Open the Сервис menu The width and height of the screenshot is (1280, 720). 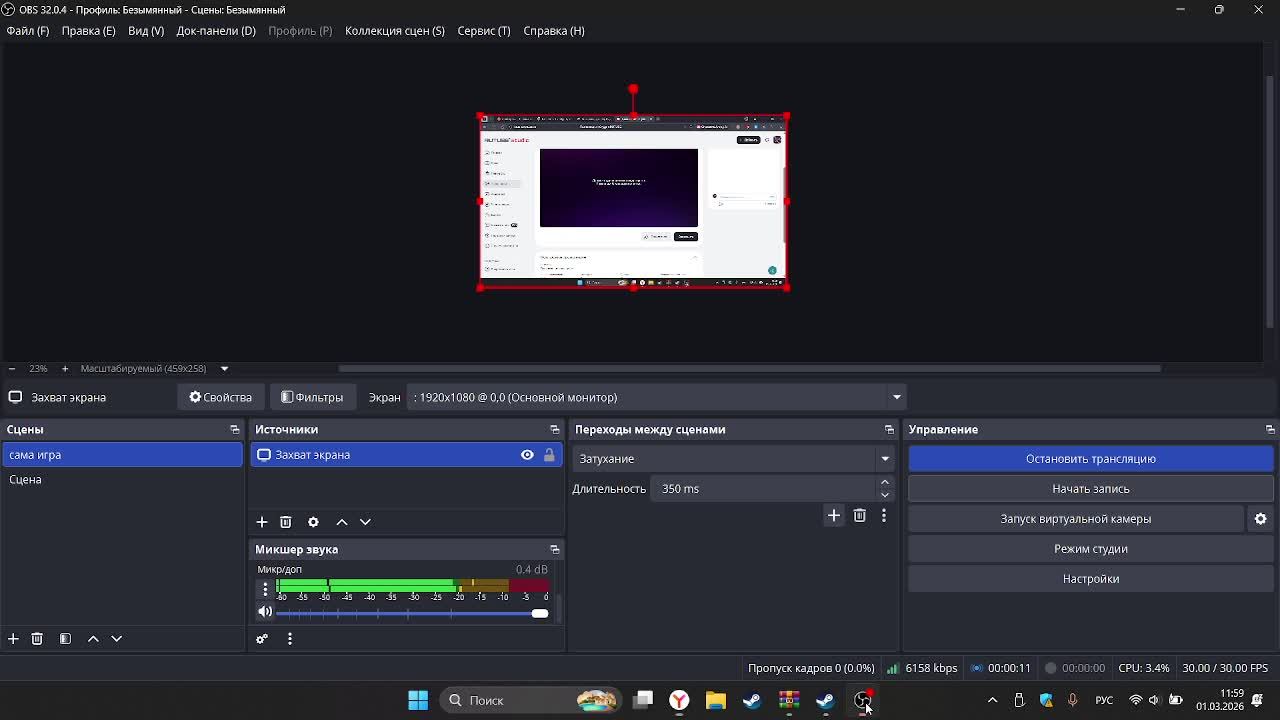484,31
